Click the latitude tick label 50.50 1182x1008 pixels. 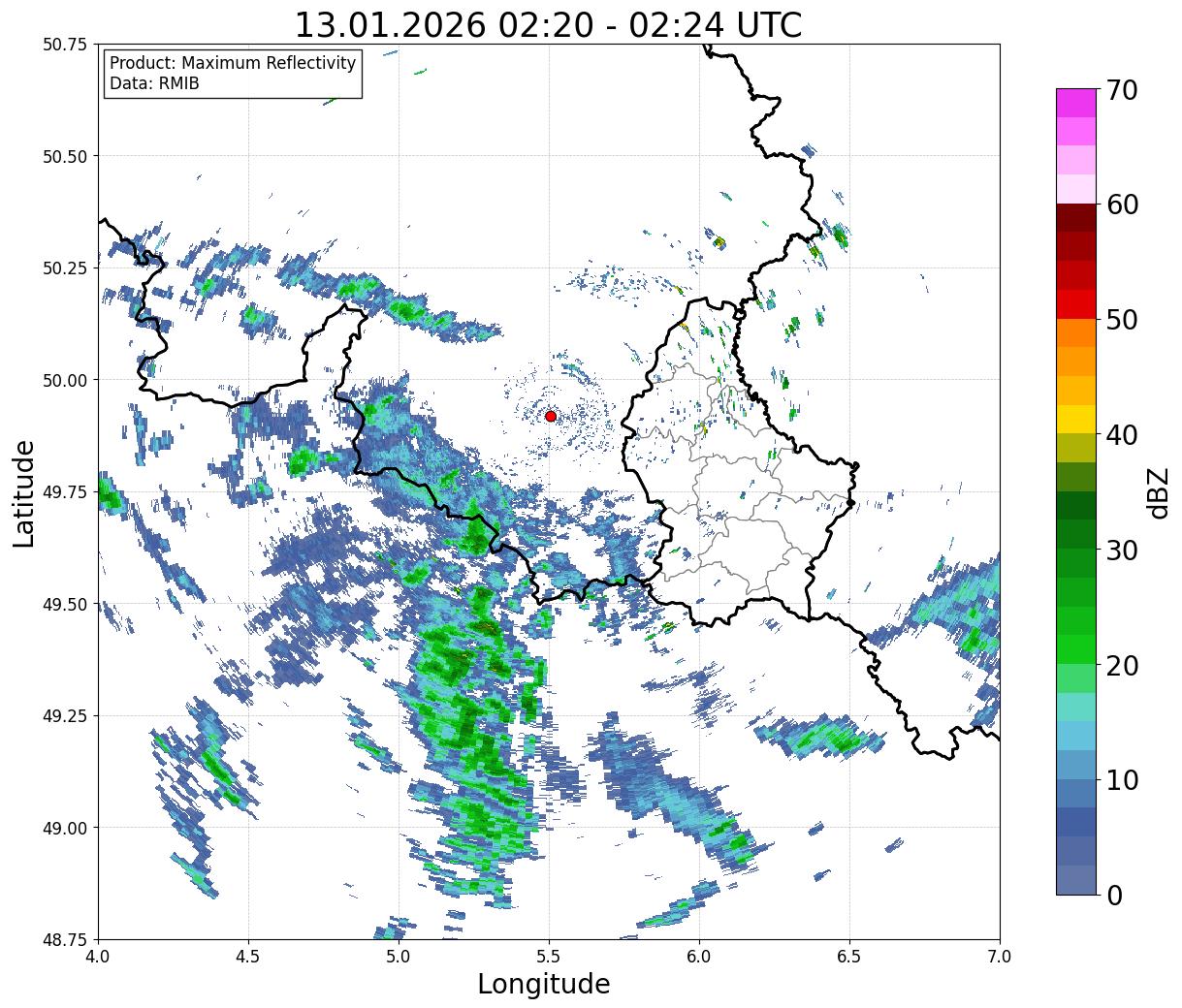65,156
